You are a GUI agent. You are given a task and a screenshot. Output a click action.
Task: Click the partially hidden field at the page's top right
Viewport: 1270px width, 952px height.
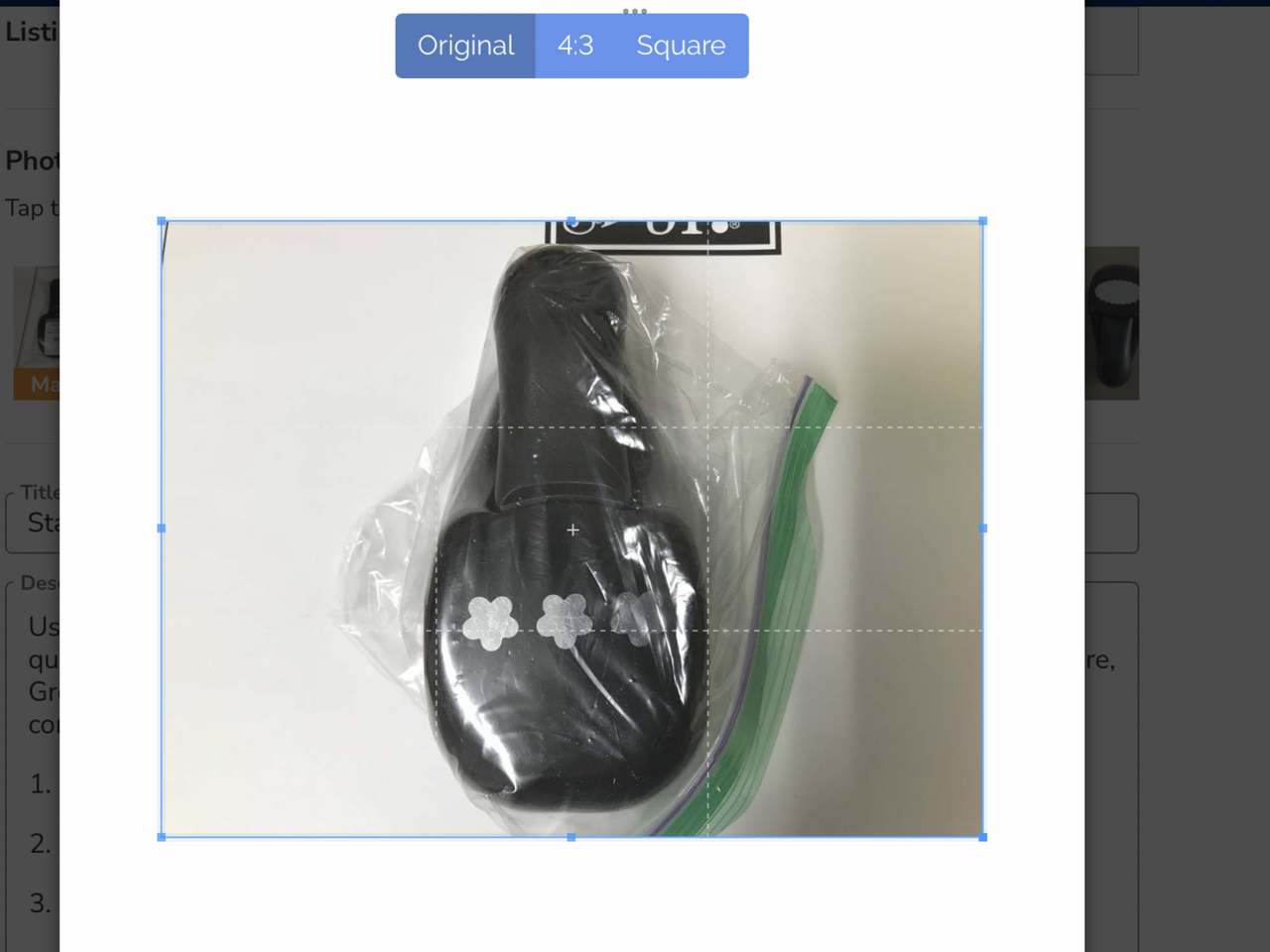(1111, 40)
